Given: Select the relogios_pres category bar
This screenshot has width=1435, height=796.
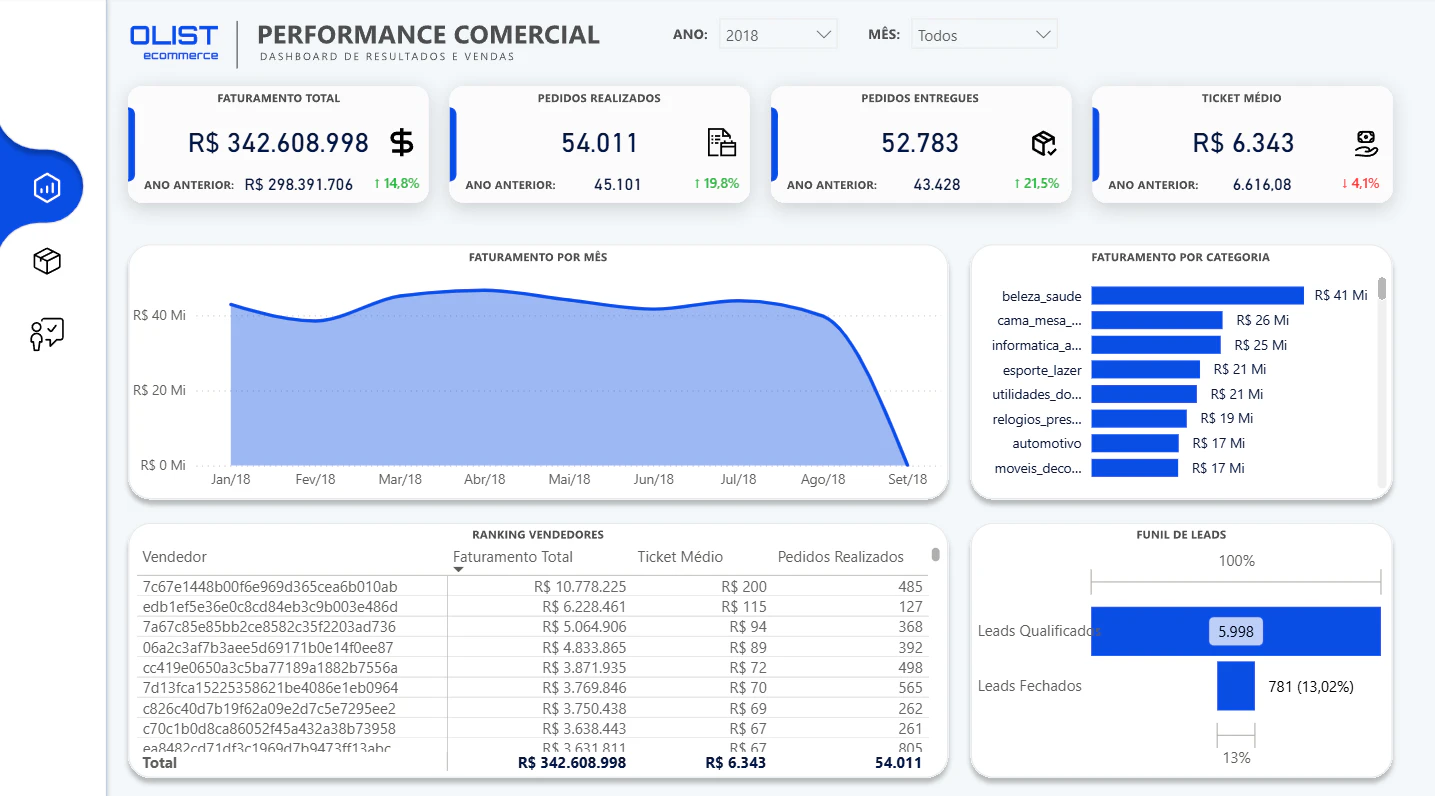Looking at the screenshot, I should pos(1139,419).
